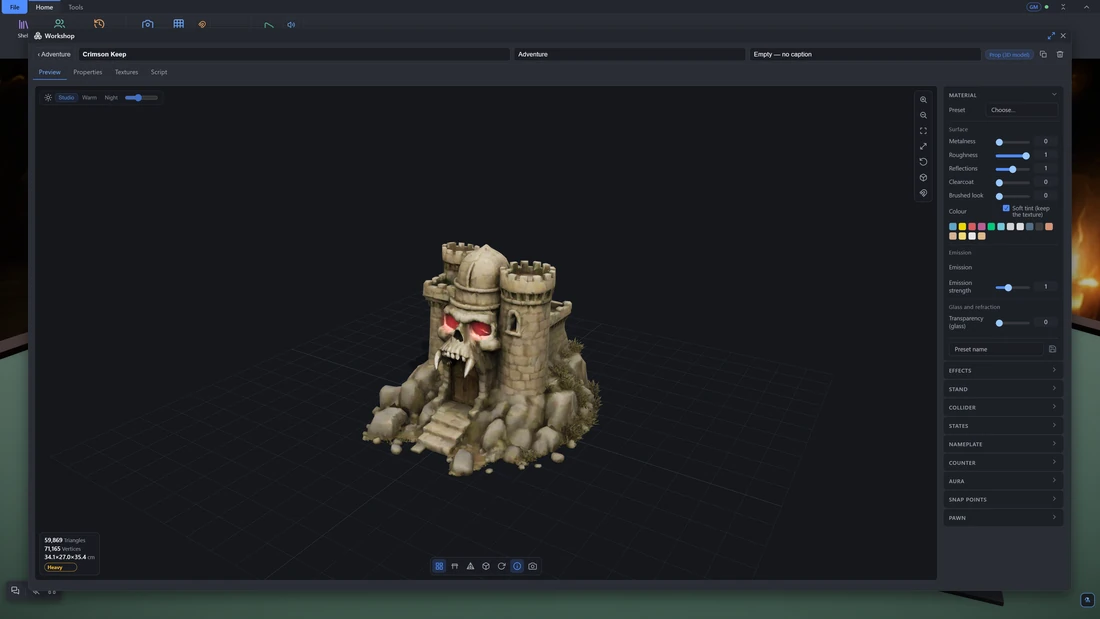The height and width of the screenshot is (619, 1100).
Task: Click the caption field Empty — no caption
Action: pyautogui.click(x=865, y=54)
